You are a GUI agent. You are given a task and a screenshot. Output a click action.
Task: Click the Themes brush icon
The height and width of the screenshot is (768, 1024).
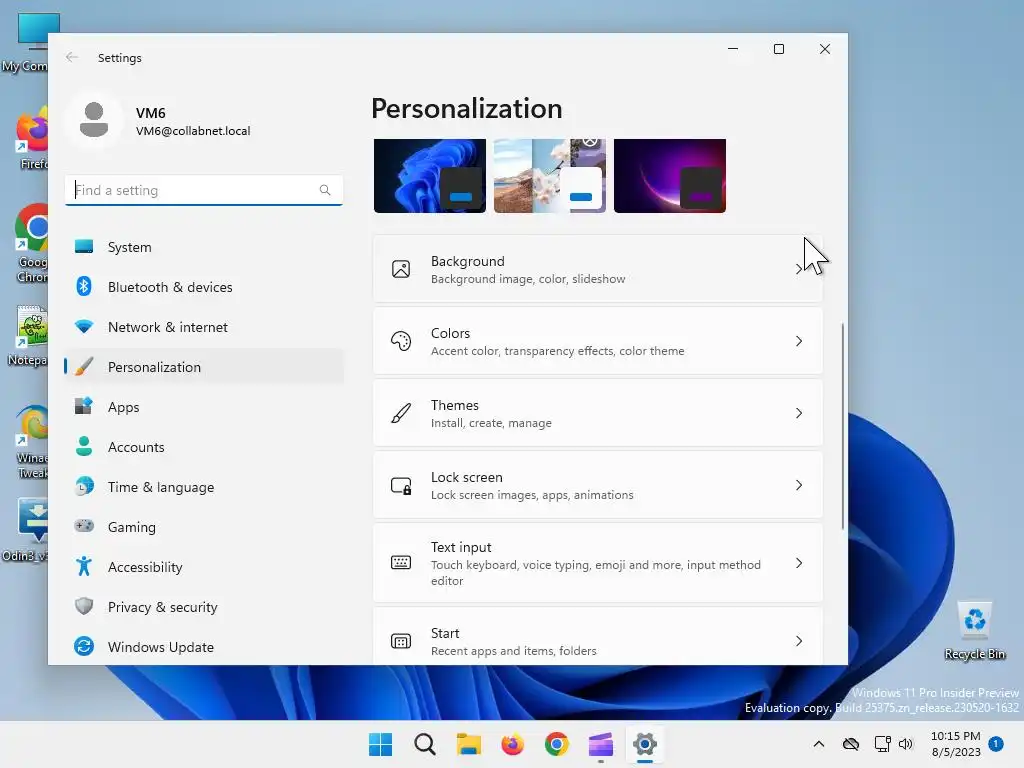click(401, 413)
